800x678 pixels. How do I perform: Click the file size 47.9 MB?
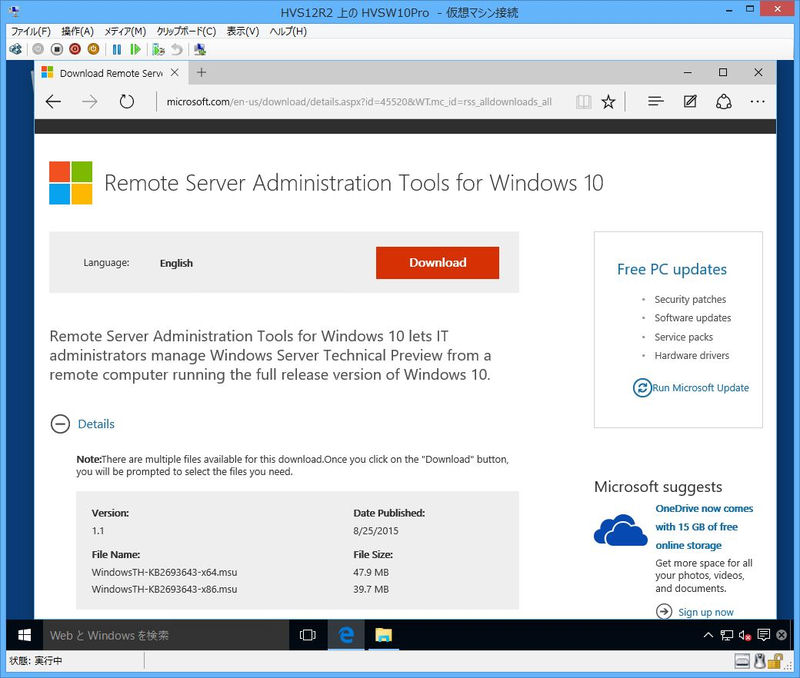click(x=371, y=572)
